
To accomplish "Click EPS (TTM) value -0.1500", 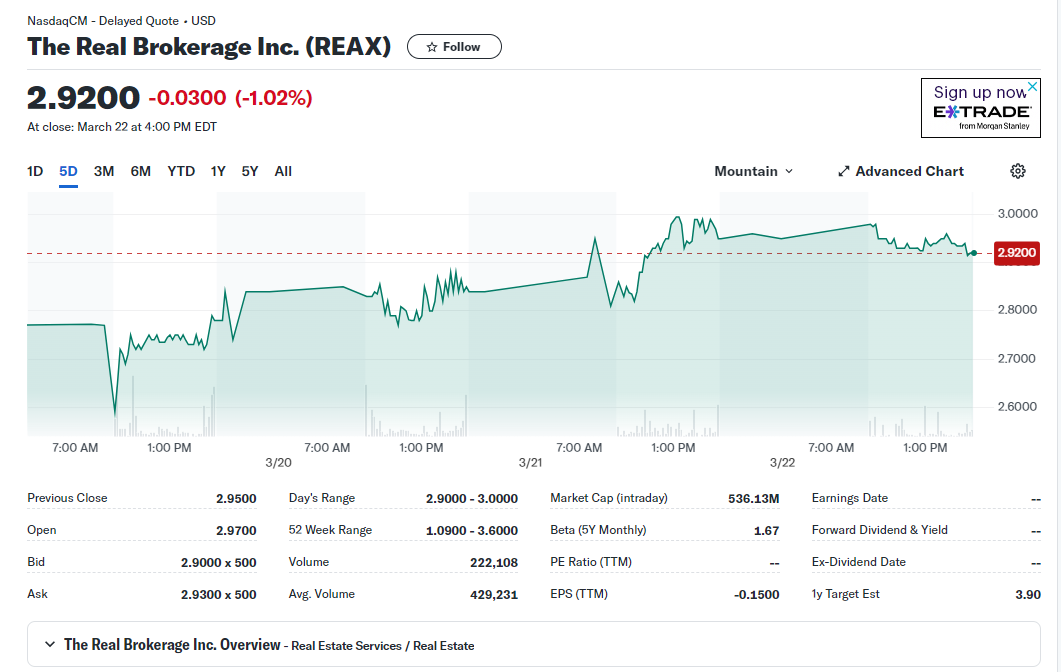I will [x=757, y=595].
